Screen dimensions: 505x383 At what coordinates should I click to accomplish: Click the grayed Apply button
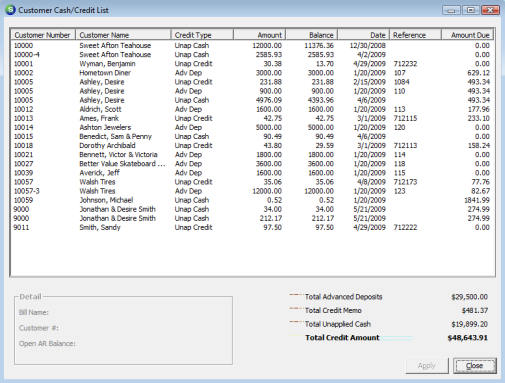(427, 366)
